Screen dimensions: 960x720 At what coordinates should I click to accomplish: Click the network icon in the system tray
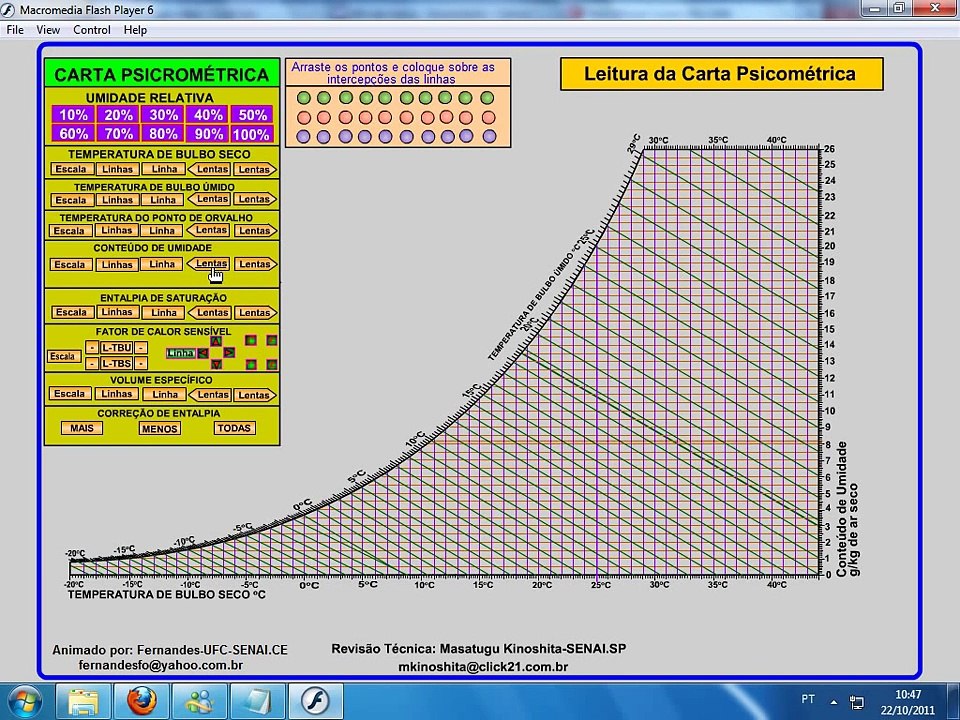[857, 702]
